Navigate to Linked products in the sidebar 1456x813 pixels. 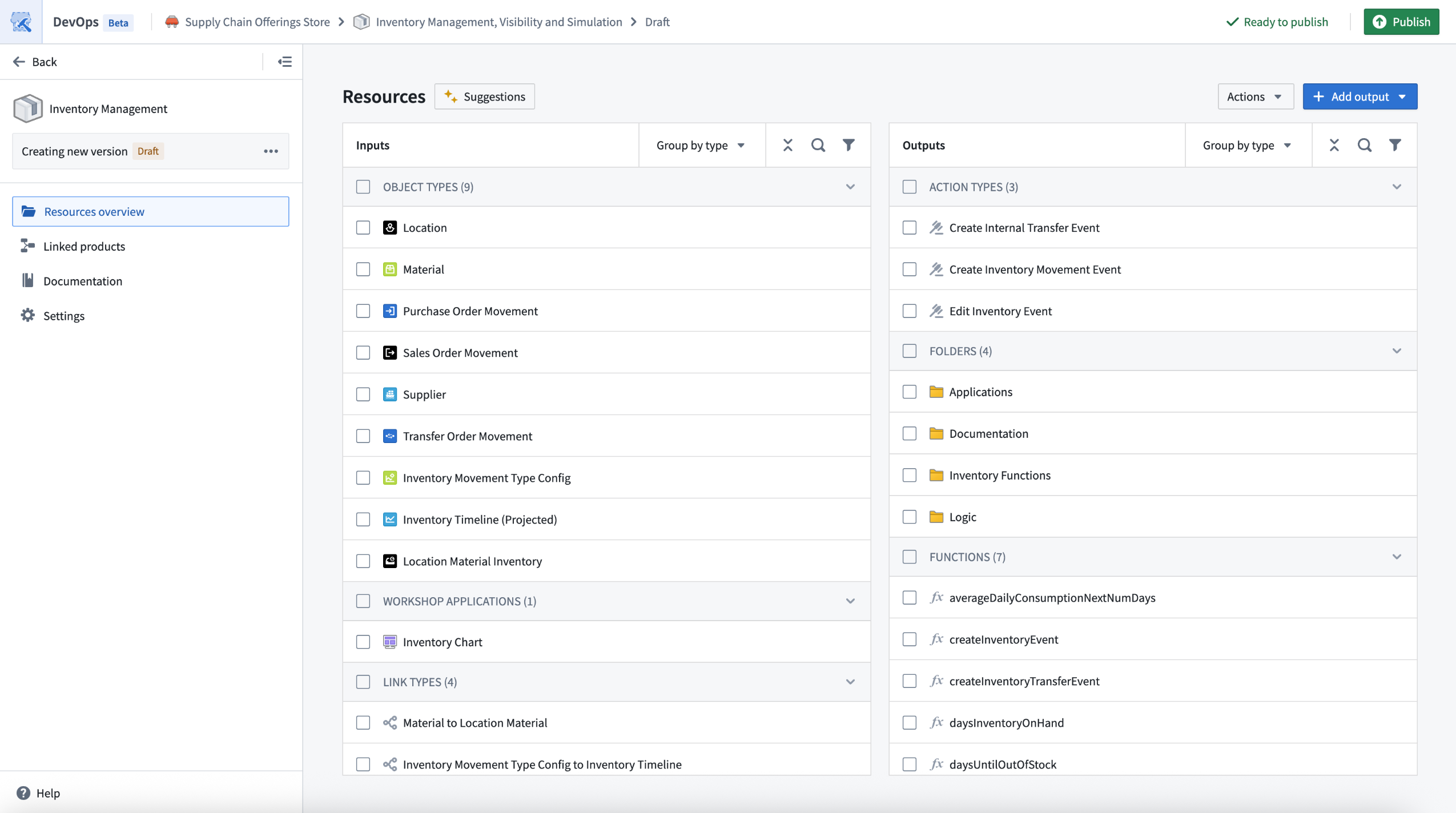(x=84, y=246)
